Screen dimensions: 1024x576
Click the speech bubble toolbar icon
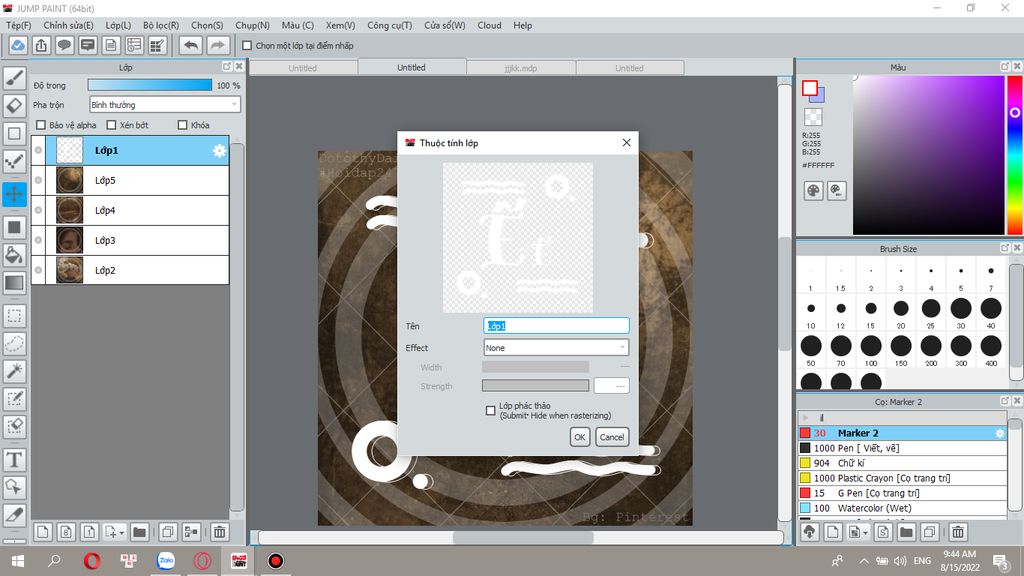pyautogui.click(x=64, y=46)
